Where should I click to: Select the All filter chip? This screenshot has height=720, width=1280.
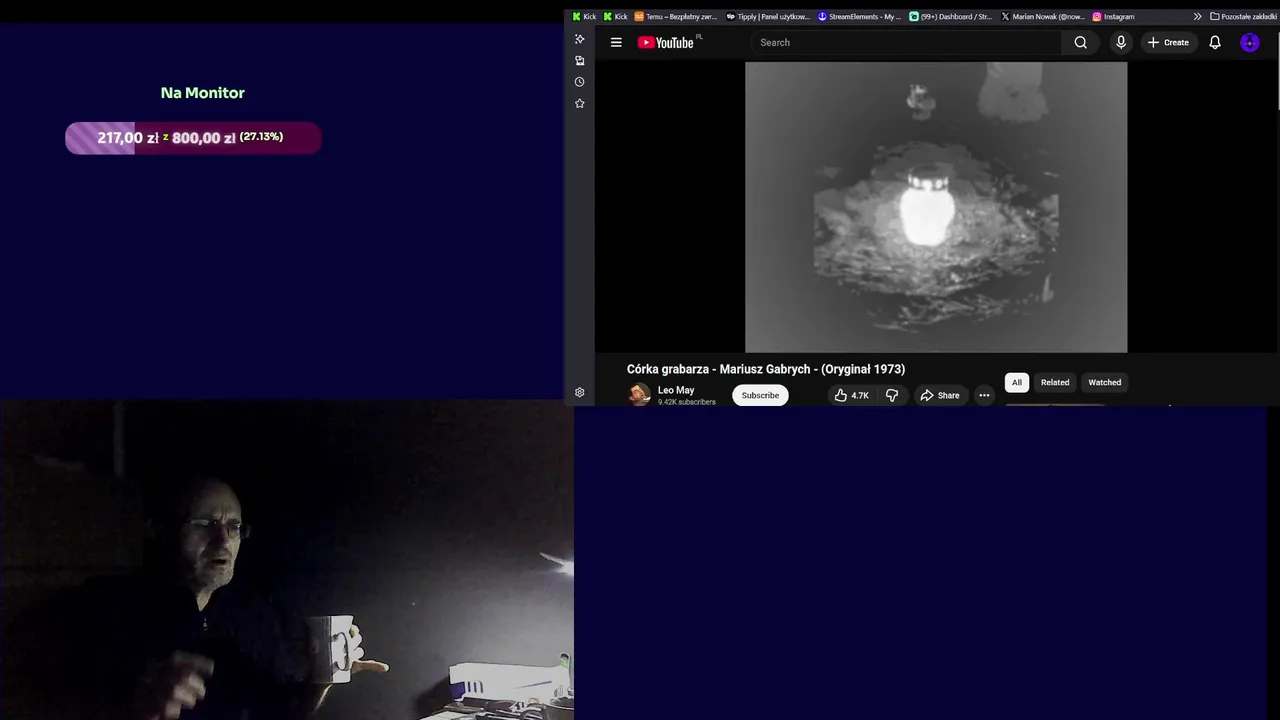click(1016, 382)
